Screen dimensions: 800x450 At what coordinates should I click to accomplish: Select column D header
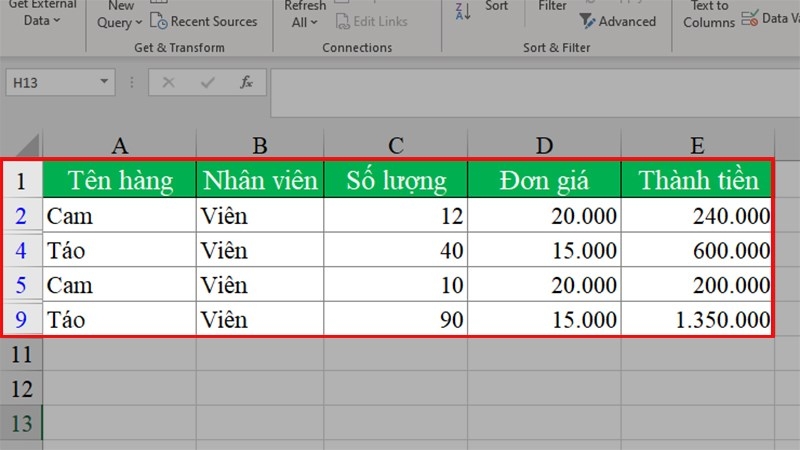[x=544, y=145]
